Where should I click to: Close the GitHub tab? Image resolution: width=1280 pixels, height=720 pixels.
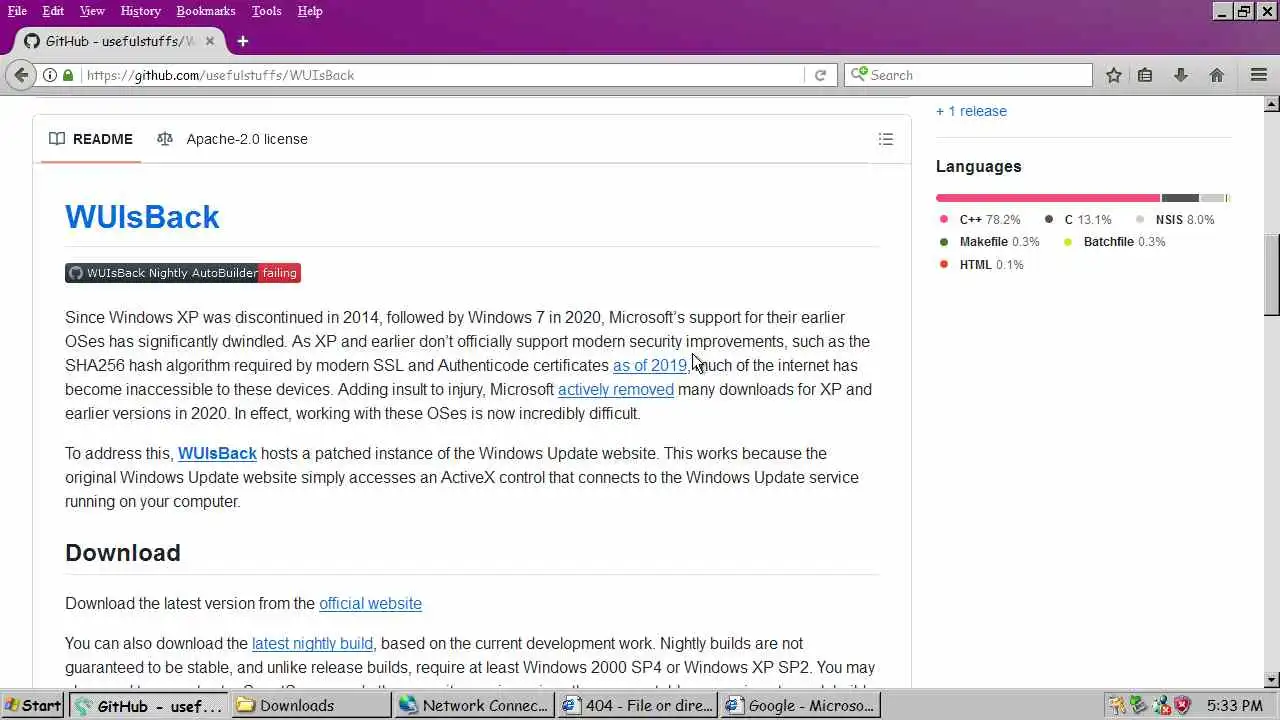click(x=211, y=41)
